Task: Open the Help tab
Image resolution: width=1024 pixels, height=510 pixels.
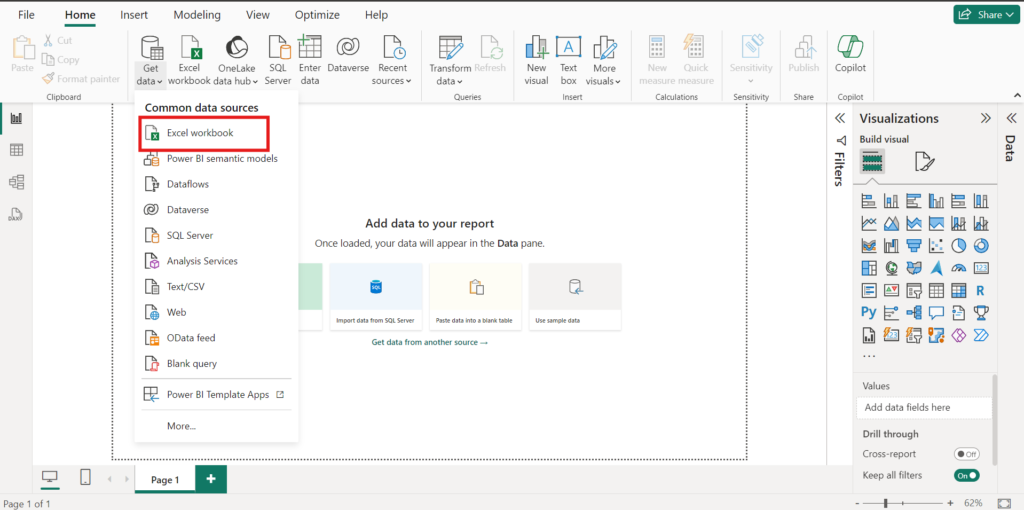Action: (x=376, y=14)
